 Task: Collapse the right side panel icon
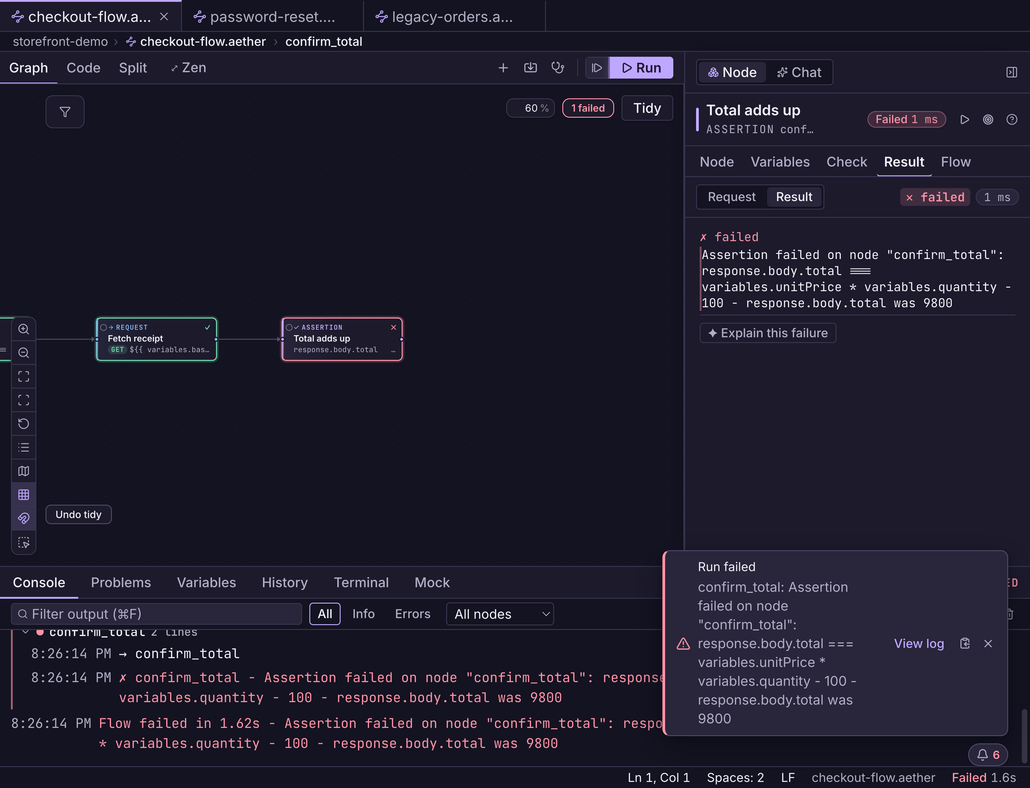[x=1012, y=72]
